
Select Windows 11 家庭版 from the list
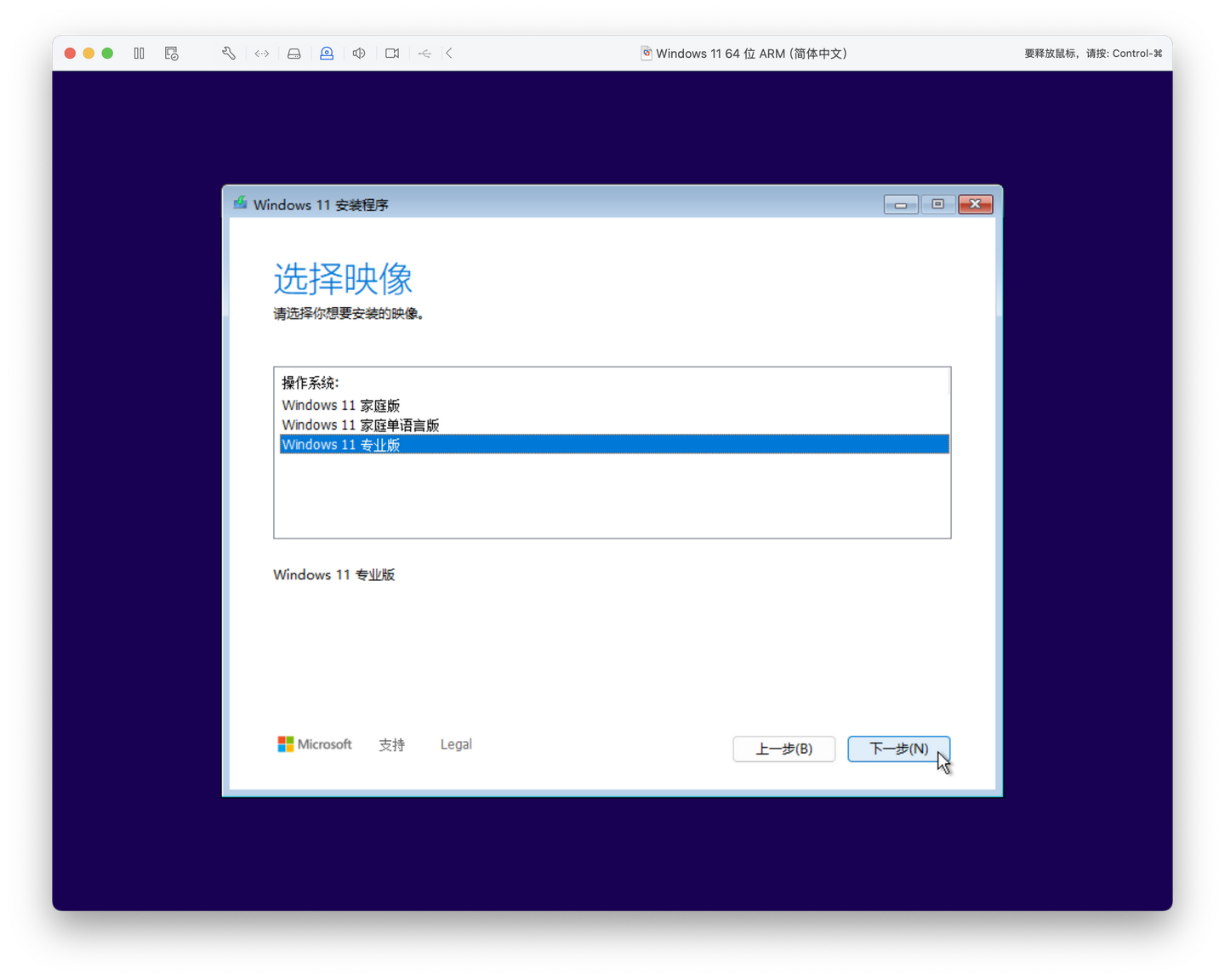tap(614, 405)
